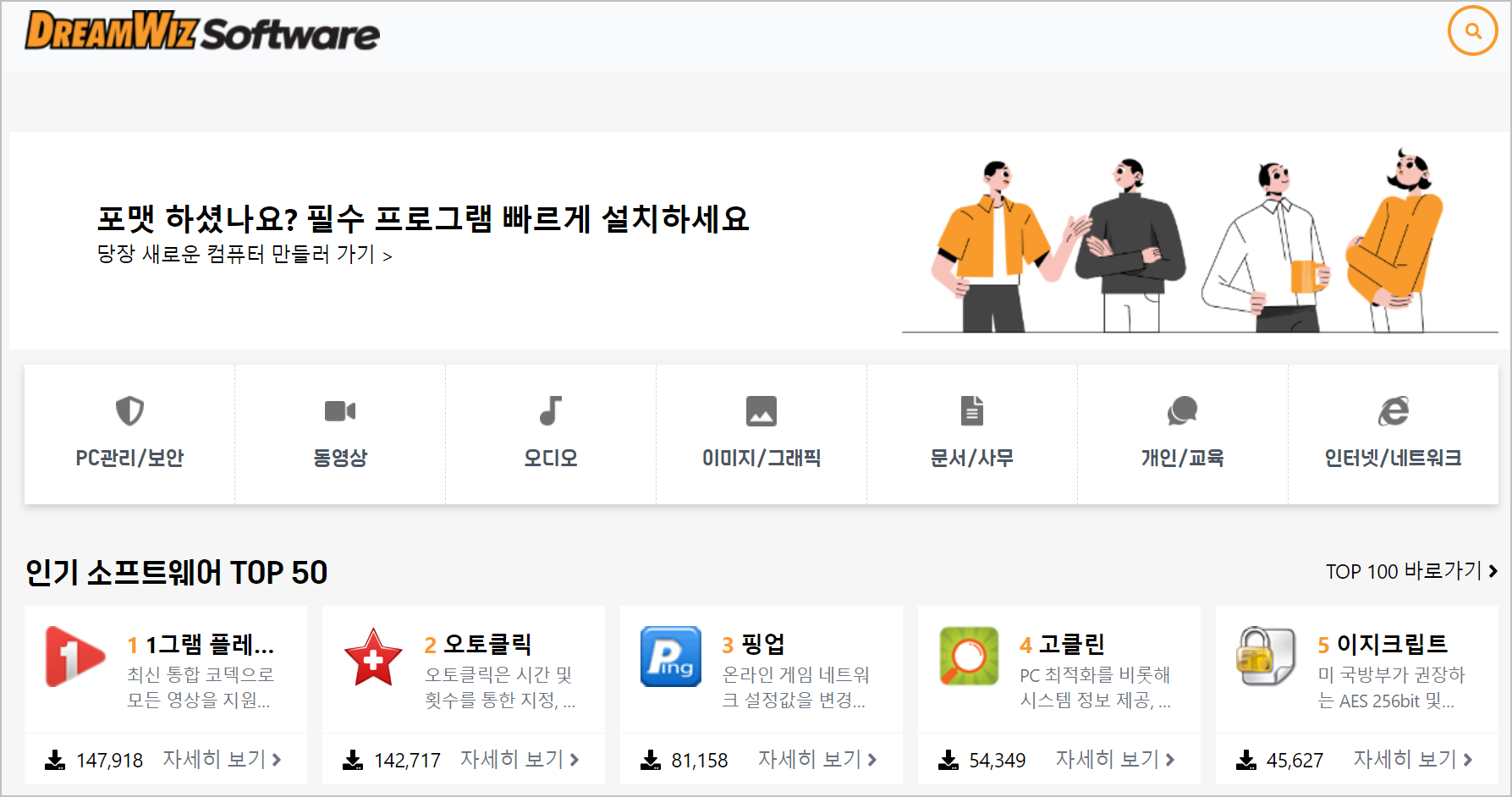
Task: Click the download icon next to 45,627
Action: (x=1246, y=760)
